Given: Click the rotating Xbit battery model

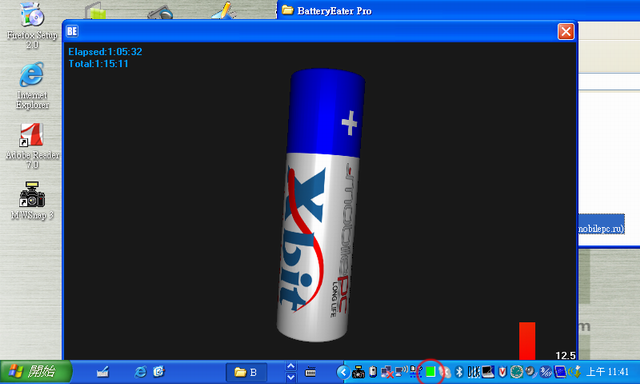Looking at the screenshot, I should click(320, 205).
